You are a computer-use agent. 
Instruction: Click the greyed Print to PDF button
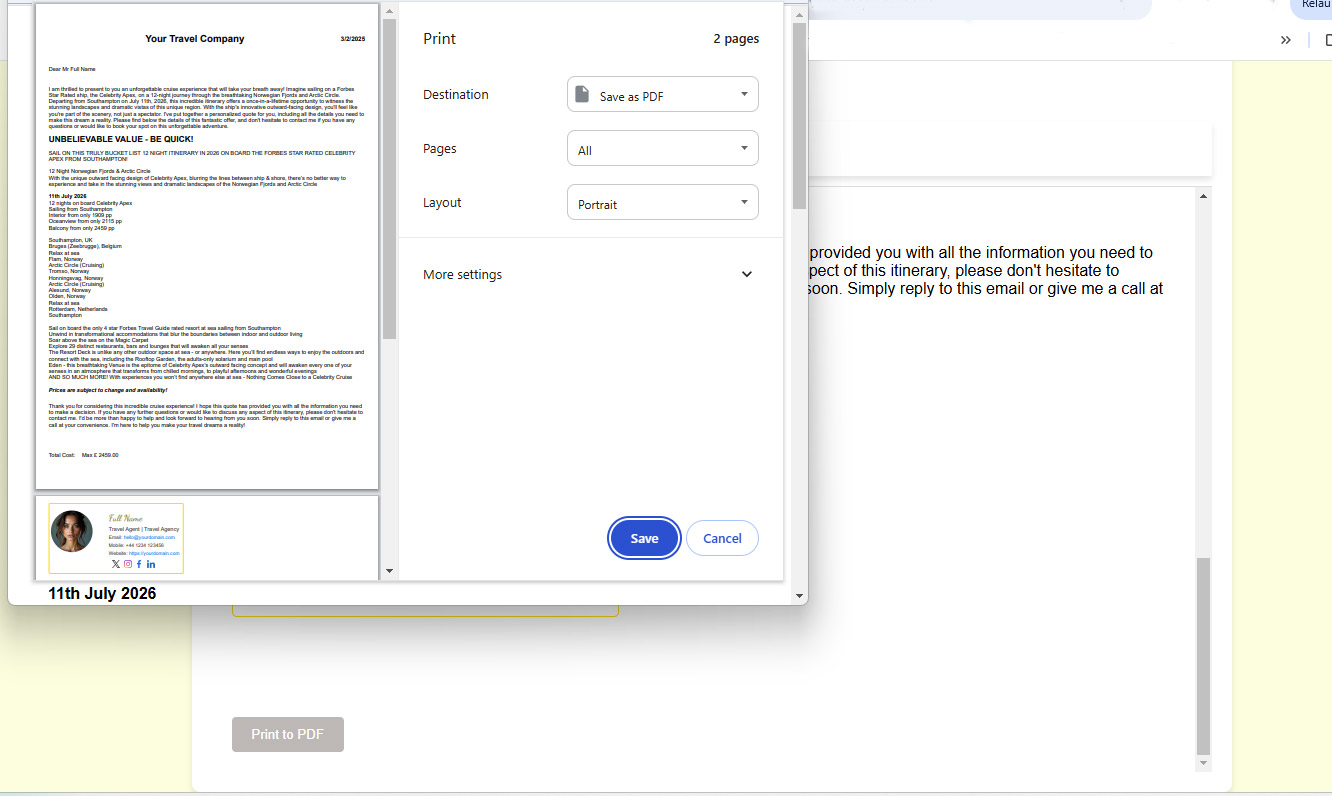pyautogui.click(x=288, y=734)
